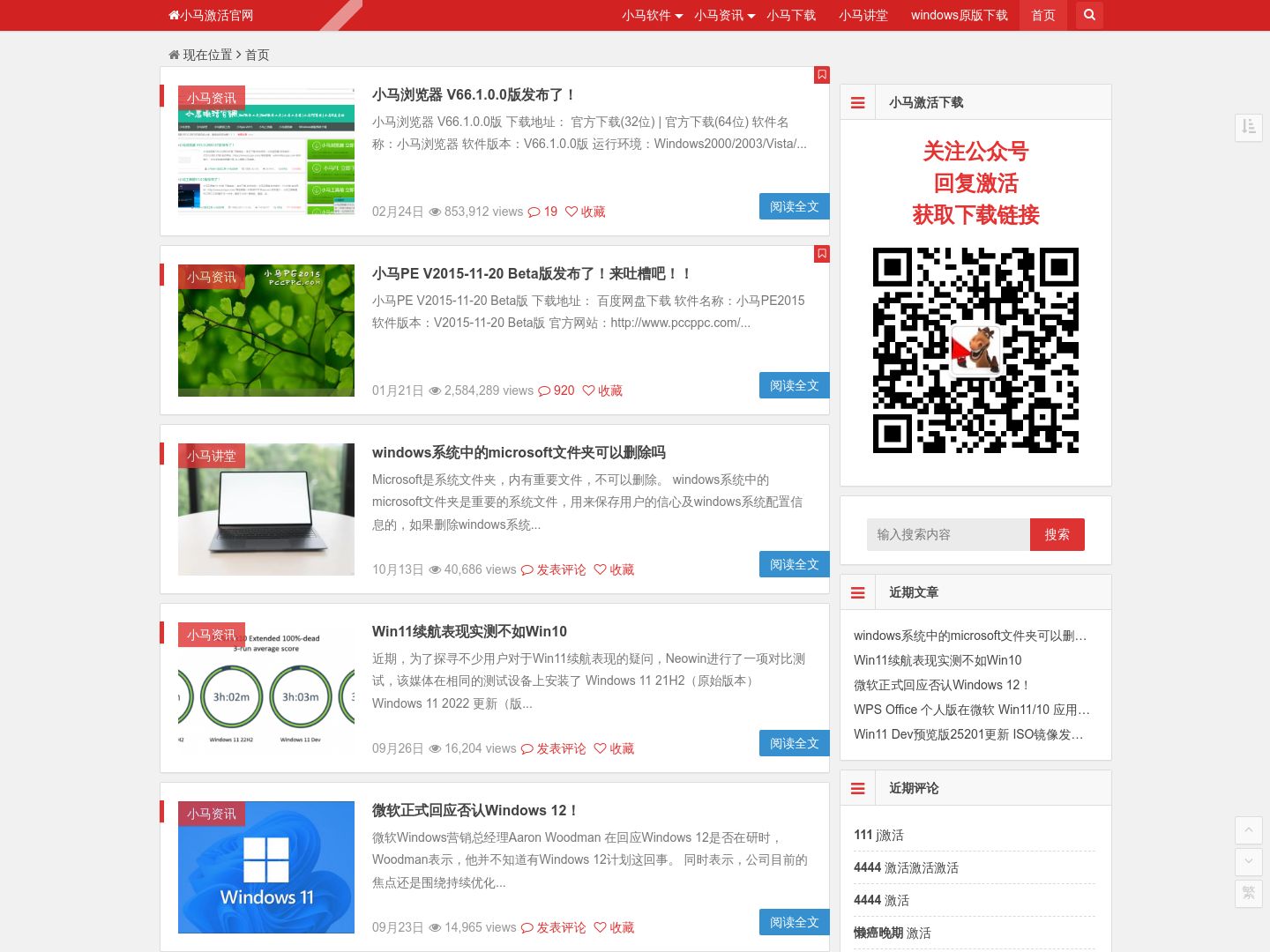Image resolution: width=1270 pixels, height=952 pixels.
Task: Switch to traditional Chinese with 繁 button
Action: pos(1249,893)
